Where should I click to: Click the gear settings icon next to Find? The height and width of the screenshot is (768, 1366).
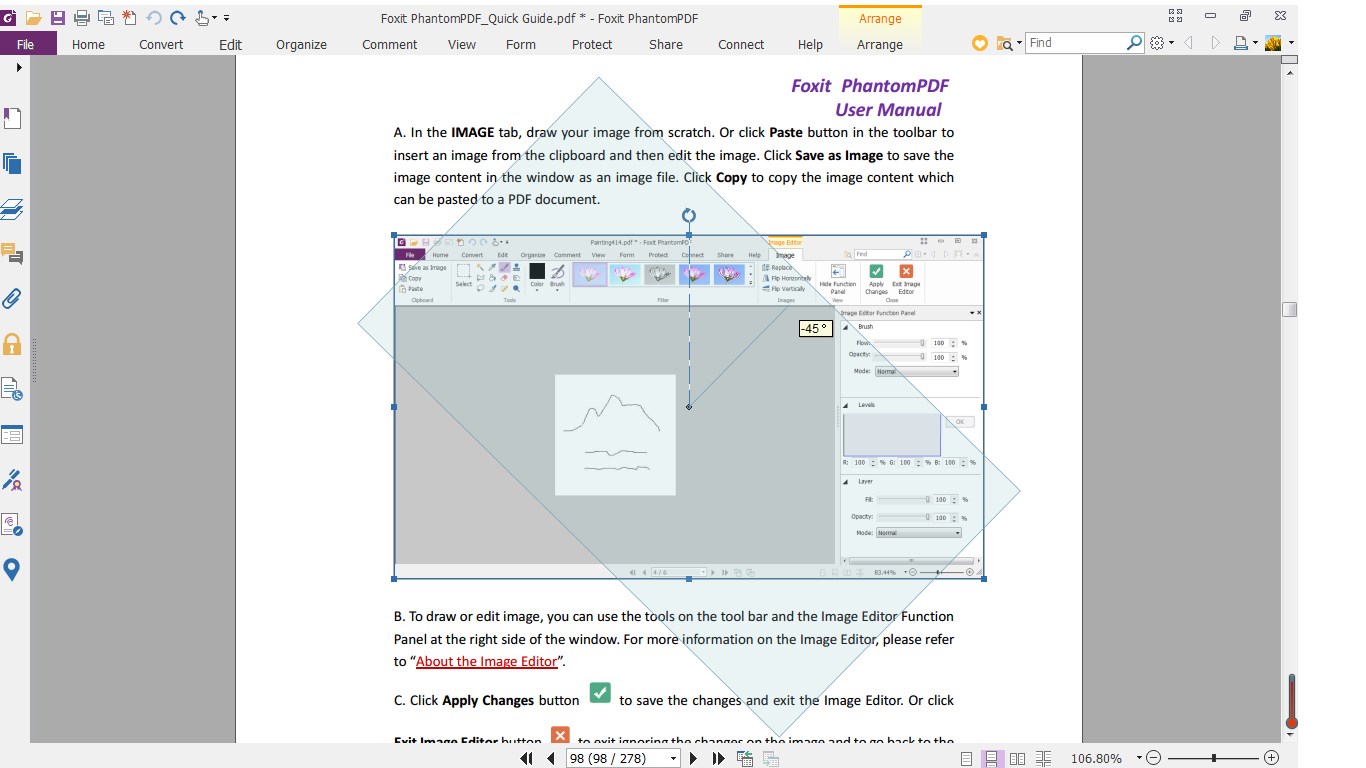tap(1158, 43)
